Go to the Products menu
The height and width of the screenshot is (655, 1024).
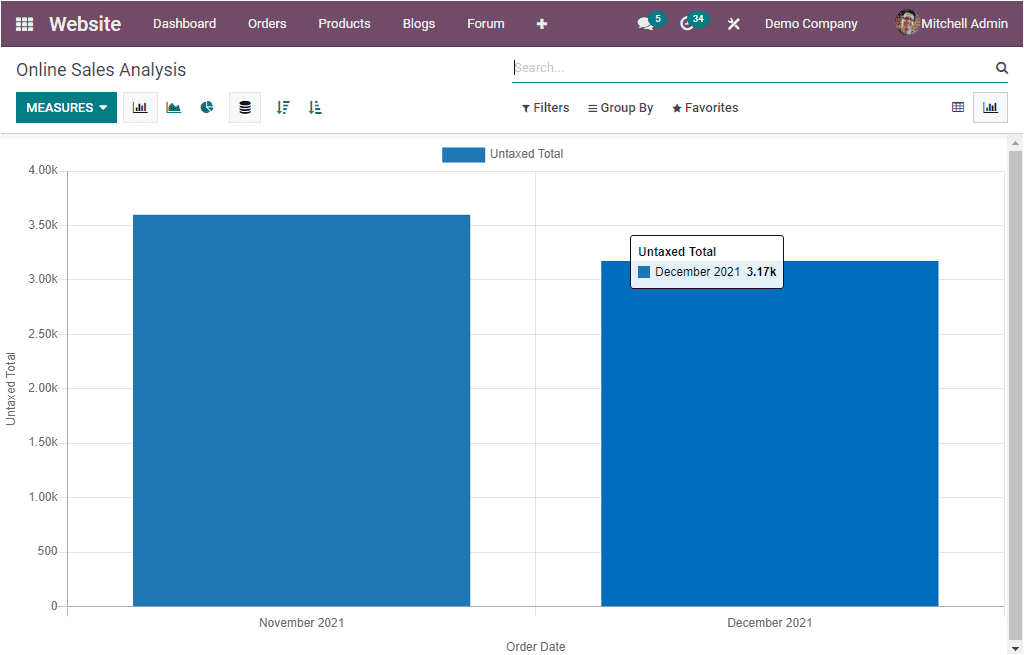[344, 23]
